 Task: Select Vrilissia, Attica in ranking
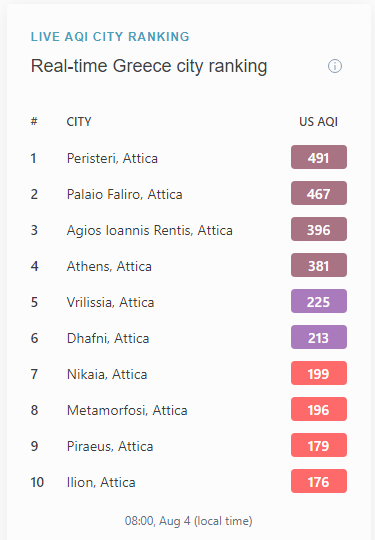111,302
